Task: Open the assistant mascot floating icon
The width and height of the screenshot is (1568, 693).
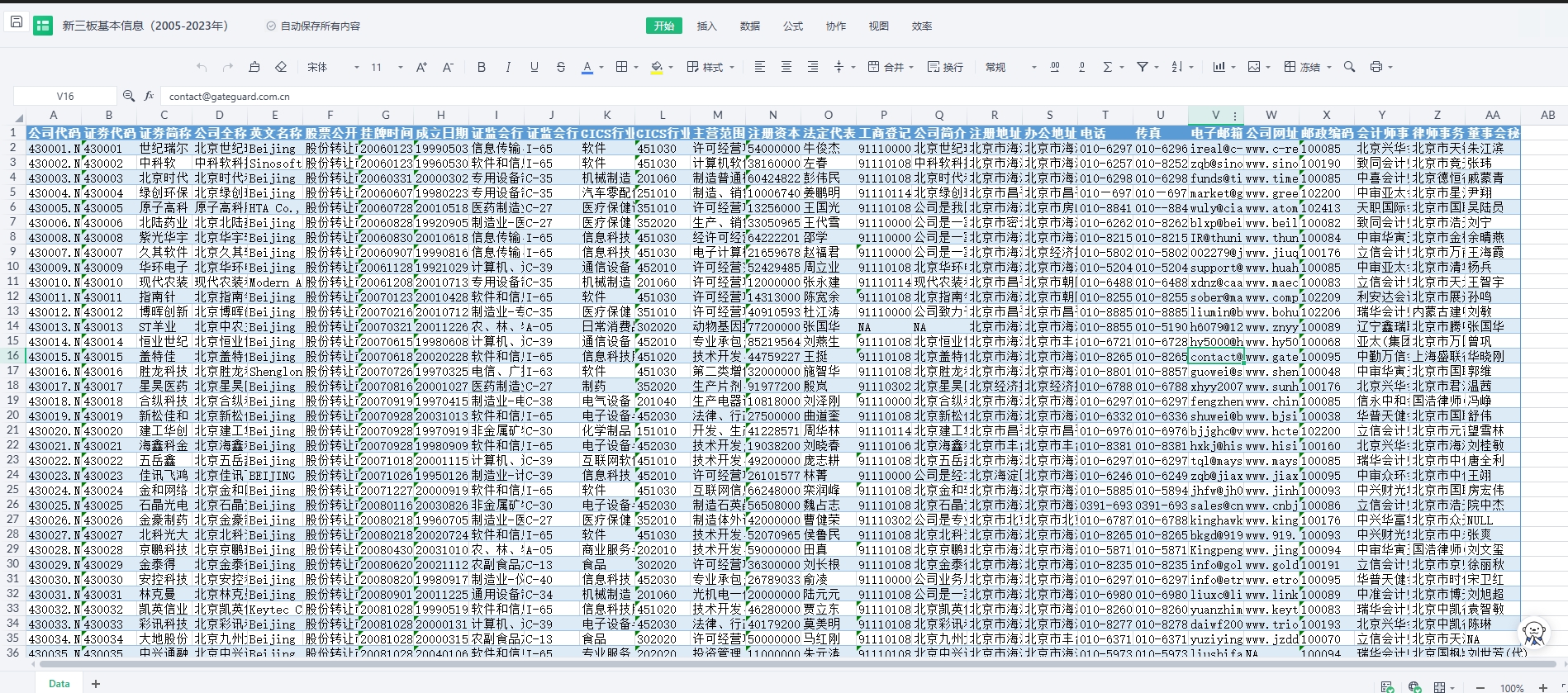Action: click(x=1533, y=634)
